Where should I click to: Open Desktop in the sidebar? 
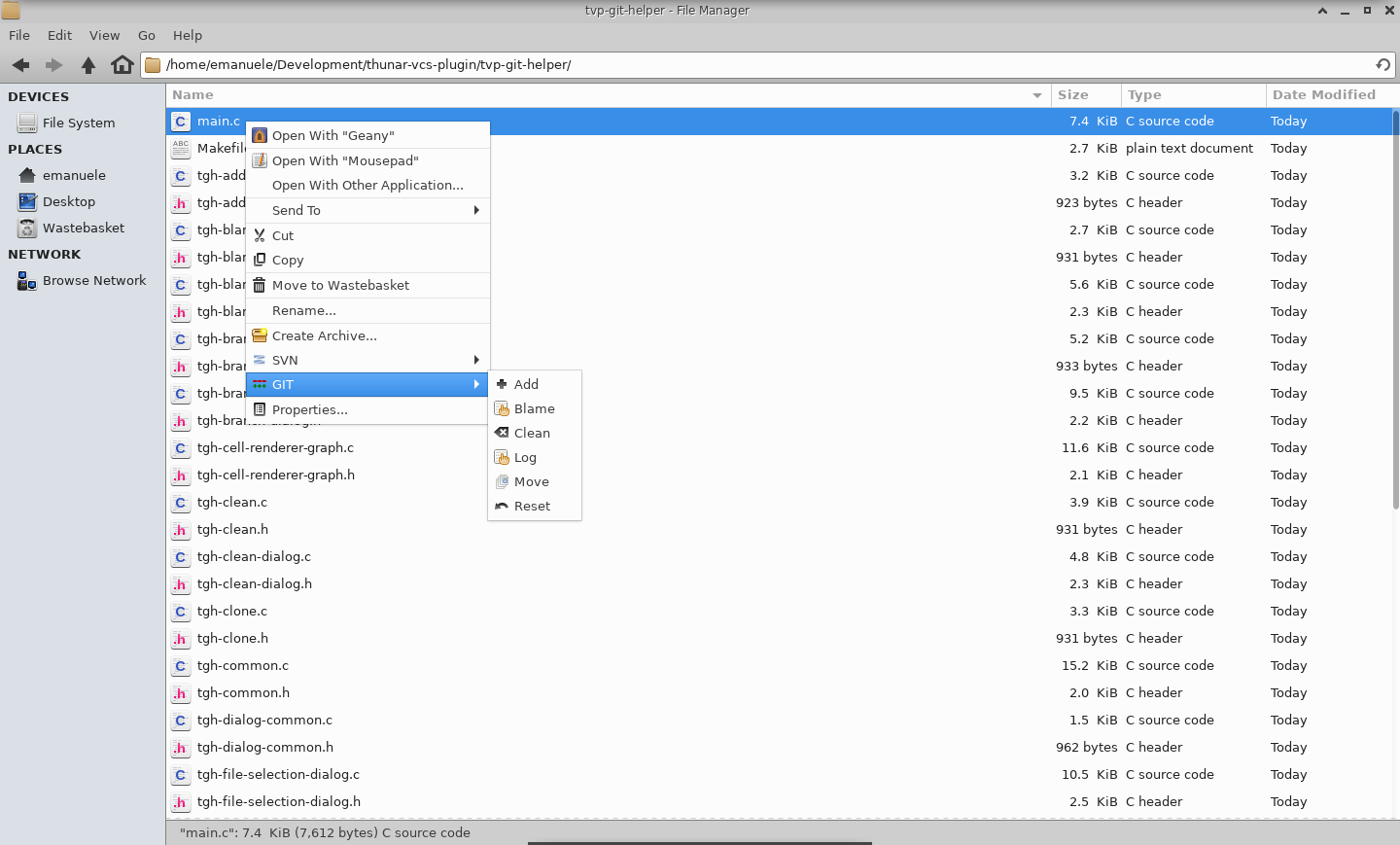(69, 201)
